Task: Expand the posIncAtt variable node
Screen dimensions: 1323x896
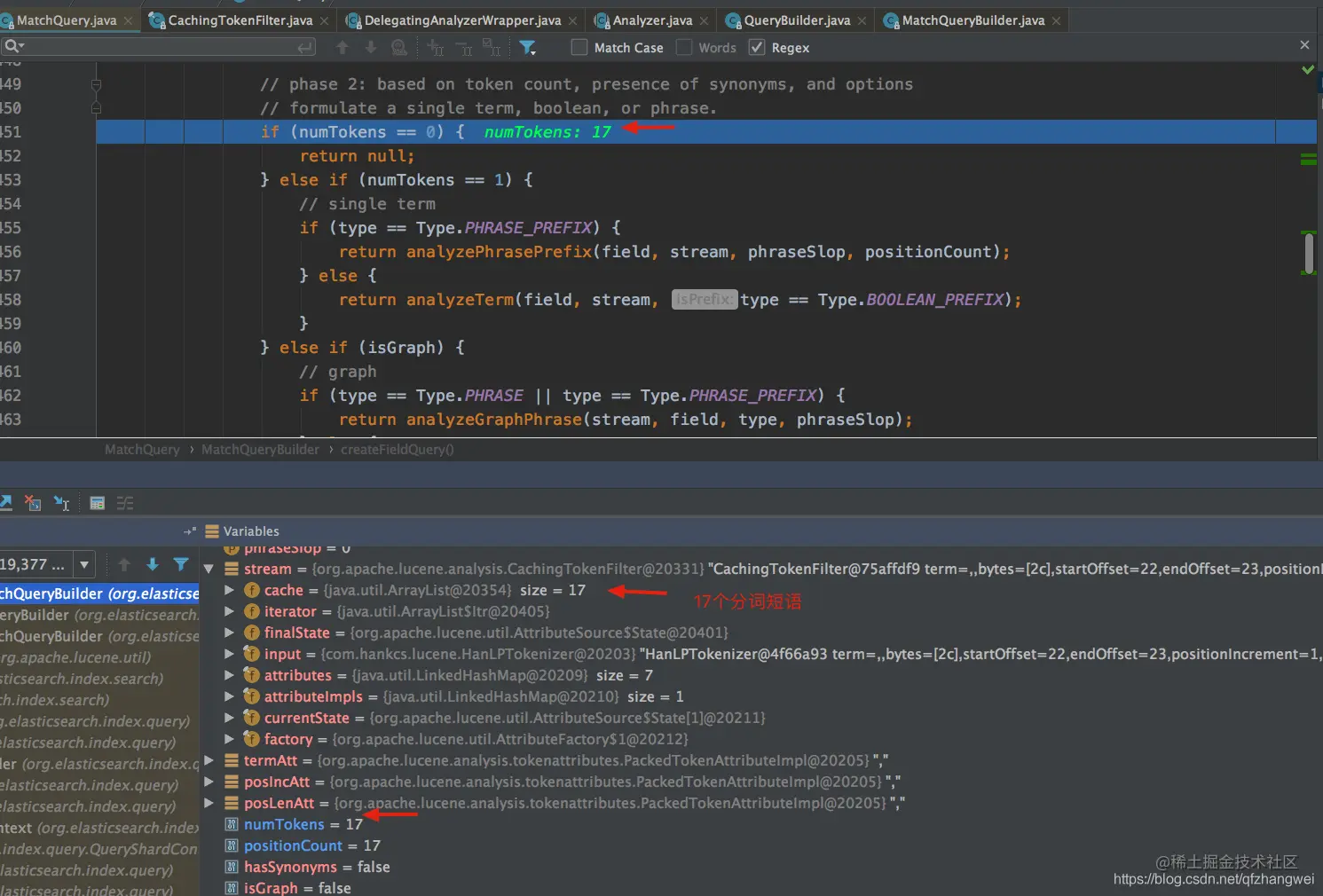Action: [209, 782]
